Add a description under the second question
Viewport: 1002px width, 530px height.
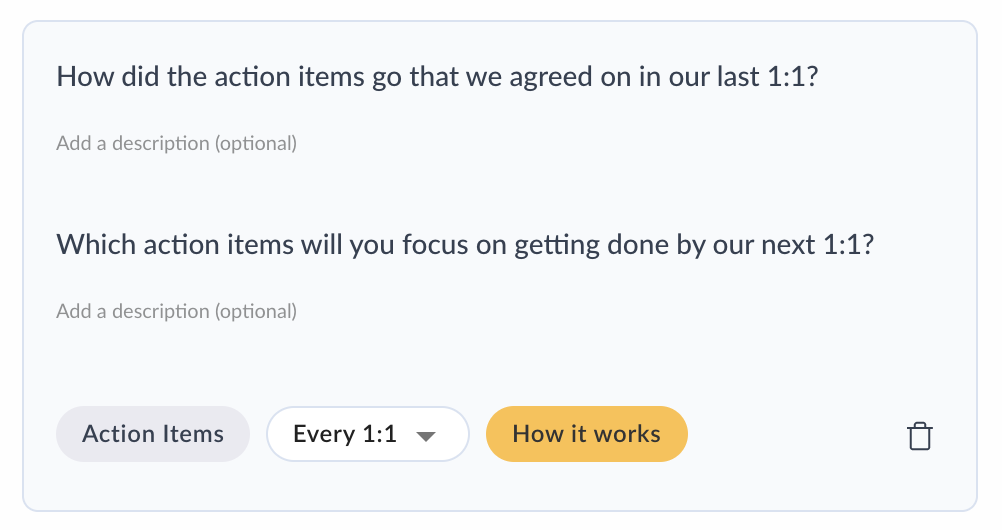177,311
